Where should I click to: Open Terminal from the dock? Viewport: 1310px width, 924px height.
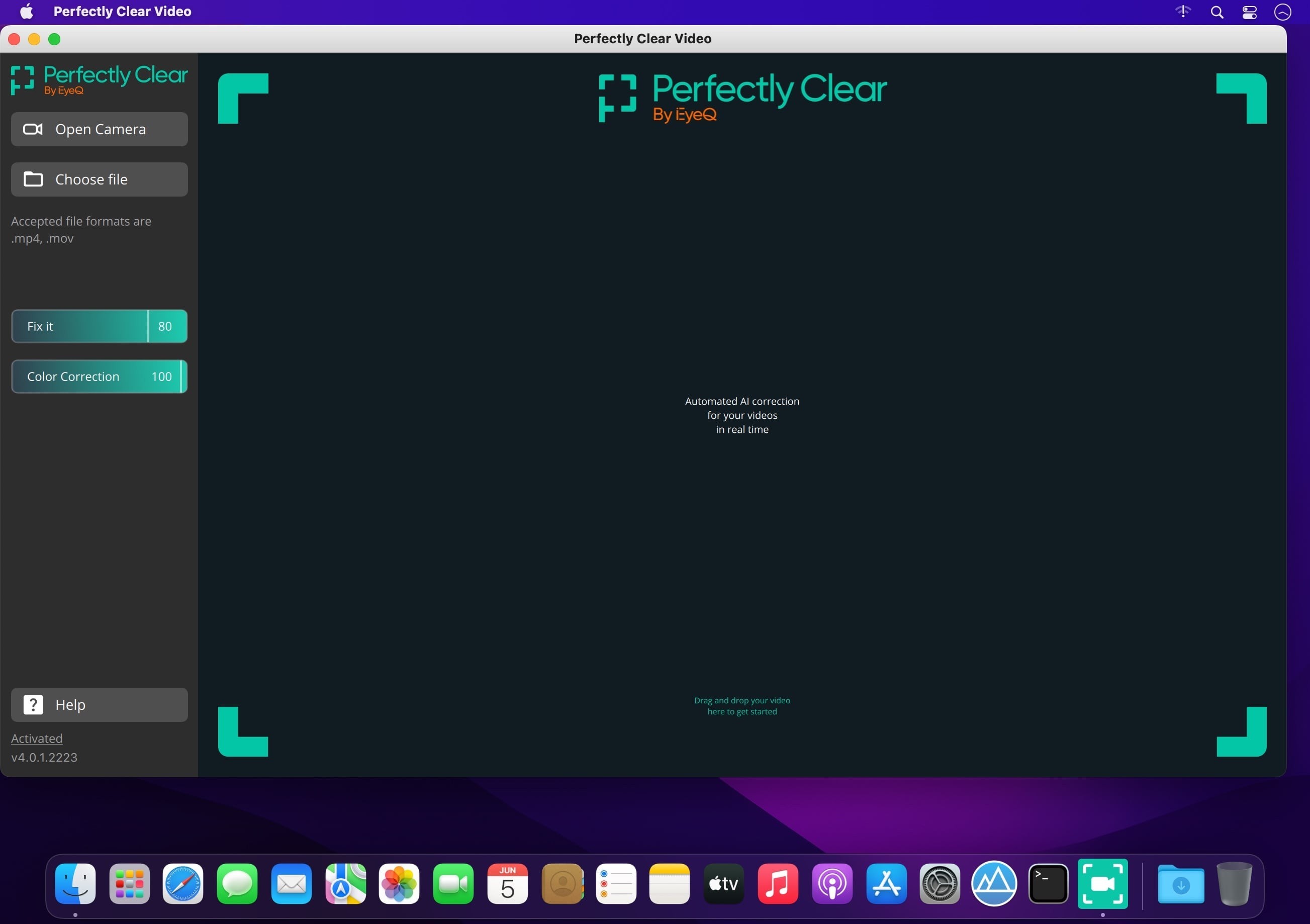1047,884
